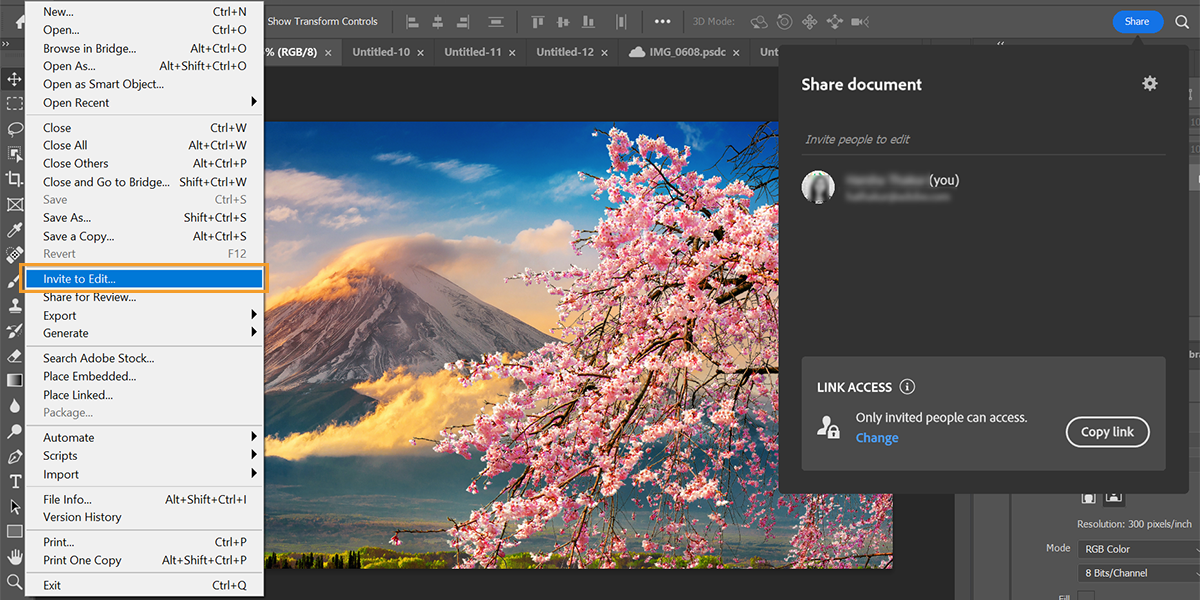This screenshot has width=1200, height=600.
Task: Click Align bottom edges icon
Action: pyautogui.click(x=588, y=21)
